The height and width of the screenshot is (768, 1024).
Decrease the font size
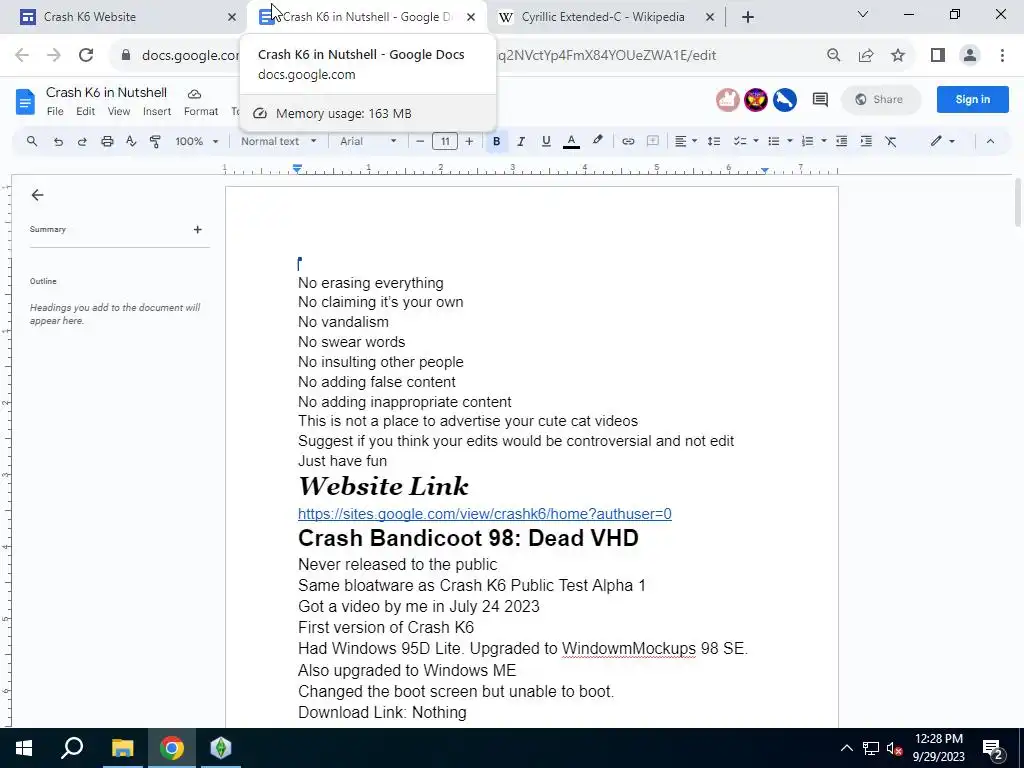click(x=420, y=141)
